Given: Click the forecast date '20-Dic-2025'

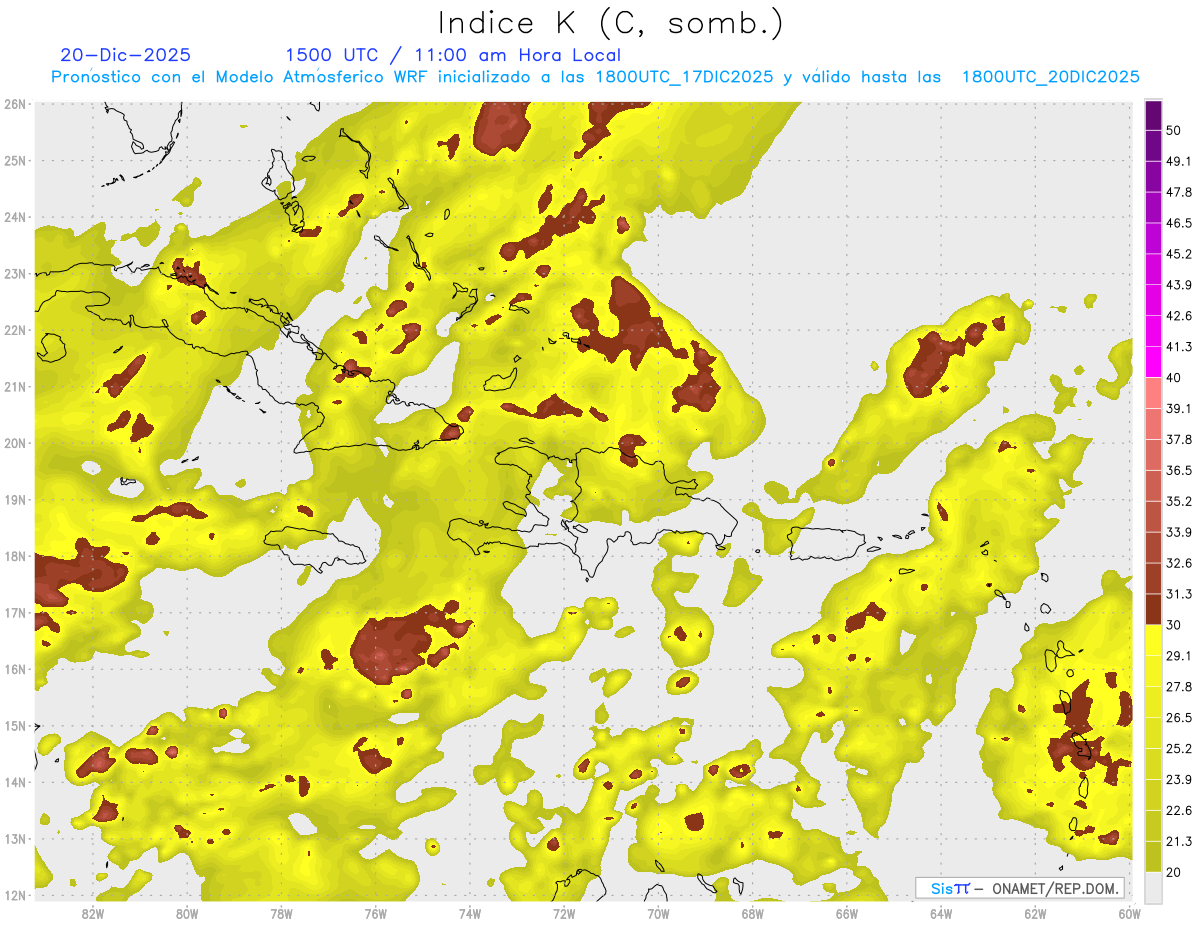Looking at the screenshot, I should (125, 55).
